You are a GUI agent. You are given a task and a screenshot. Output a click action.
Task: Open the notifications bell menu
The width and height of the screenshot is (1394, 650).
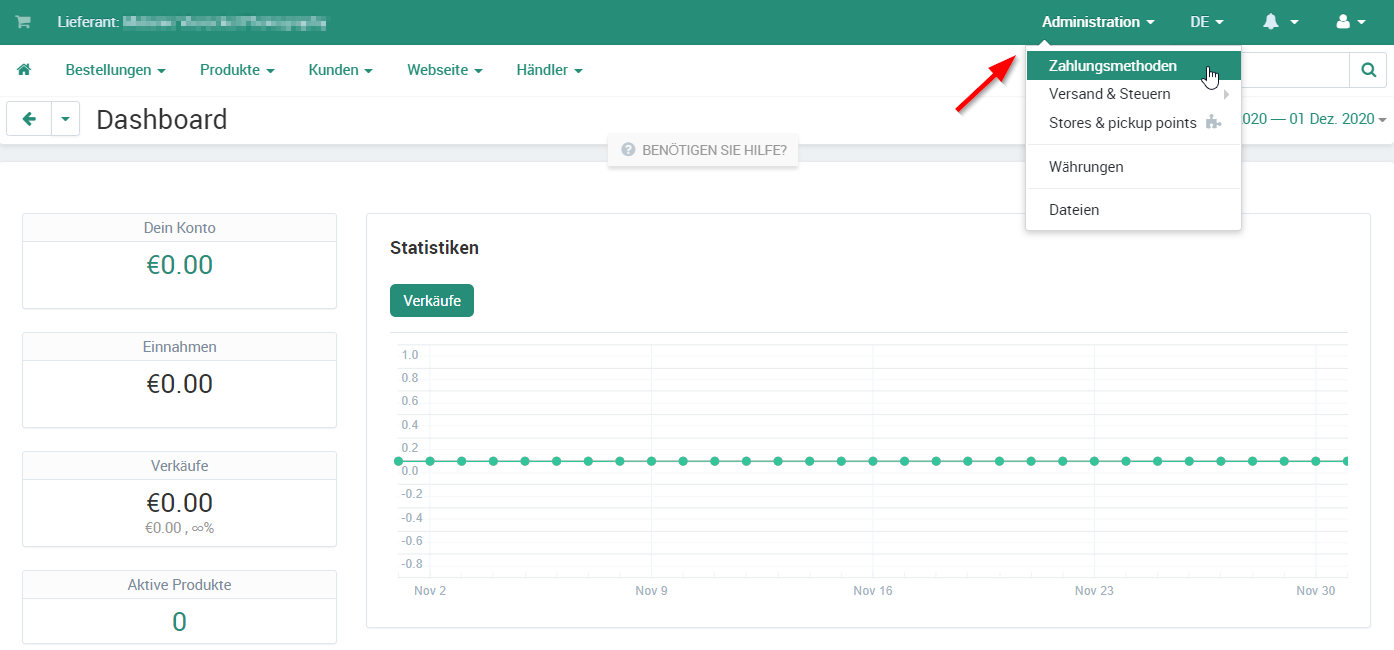(1281, 22)
